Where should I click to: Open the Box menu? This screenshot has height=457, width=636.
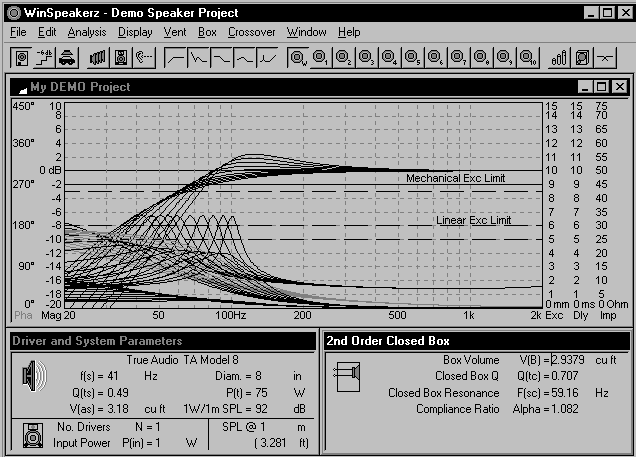tap(207, 32)
